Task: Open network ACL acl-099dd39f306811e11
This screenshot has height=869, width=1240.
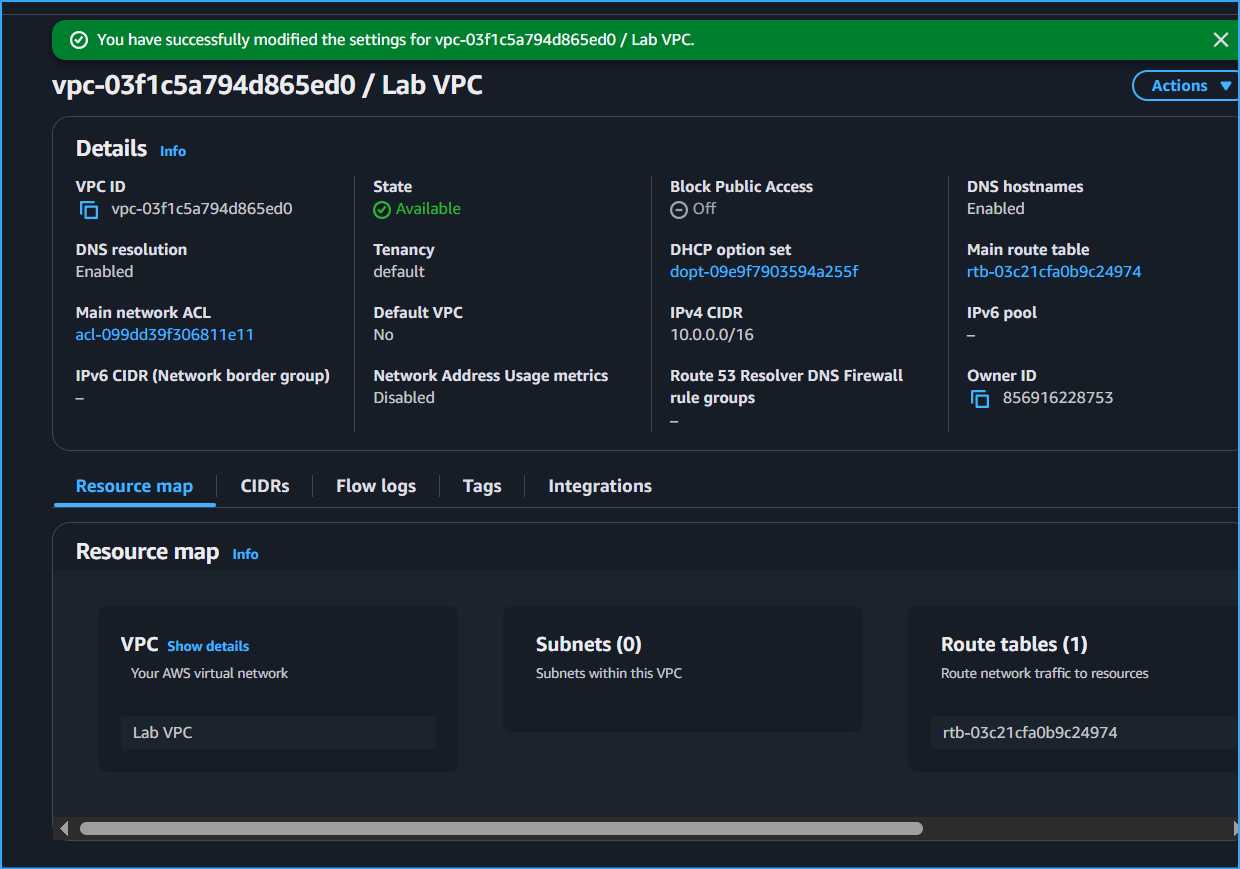Action: click(164, 334)
